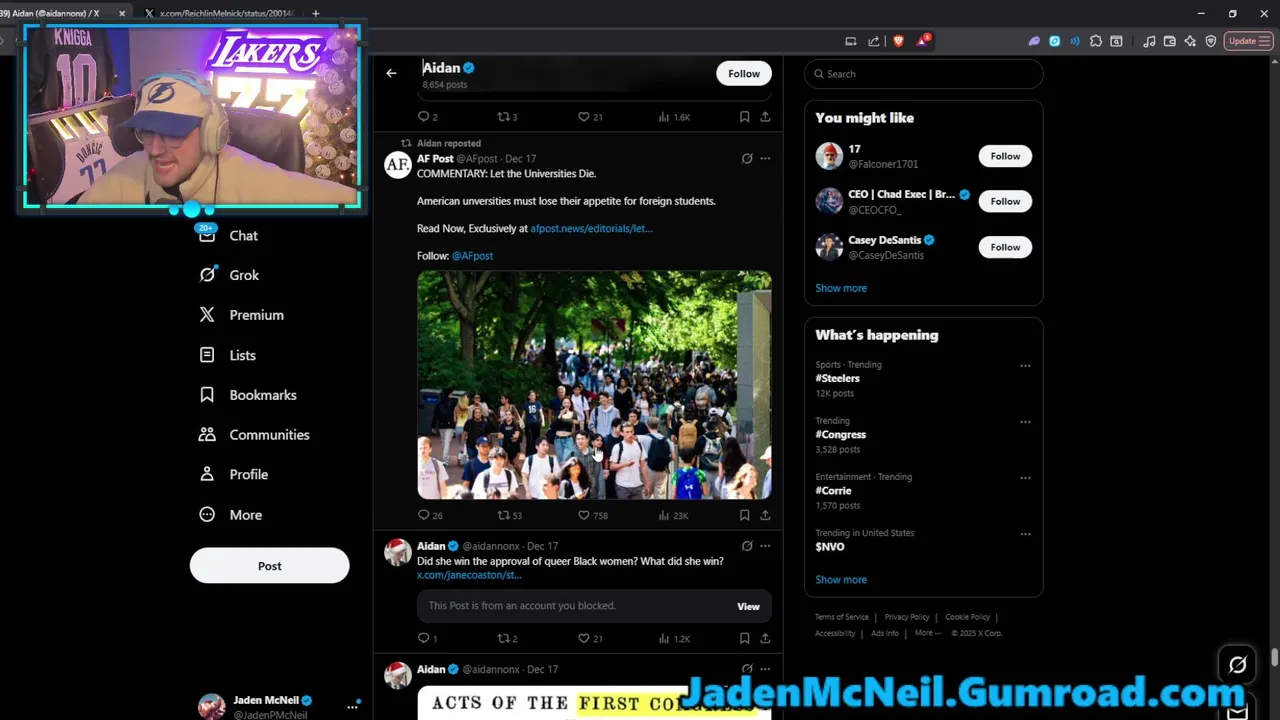
Task: Reply to the top post with 2 replies
Action: (427, 117)
